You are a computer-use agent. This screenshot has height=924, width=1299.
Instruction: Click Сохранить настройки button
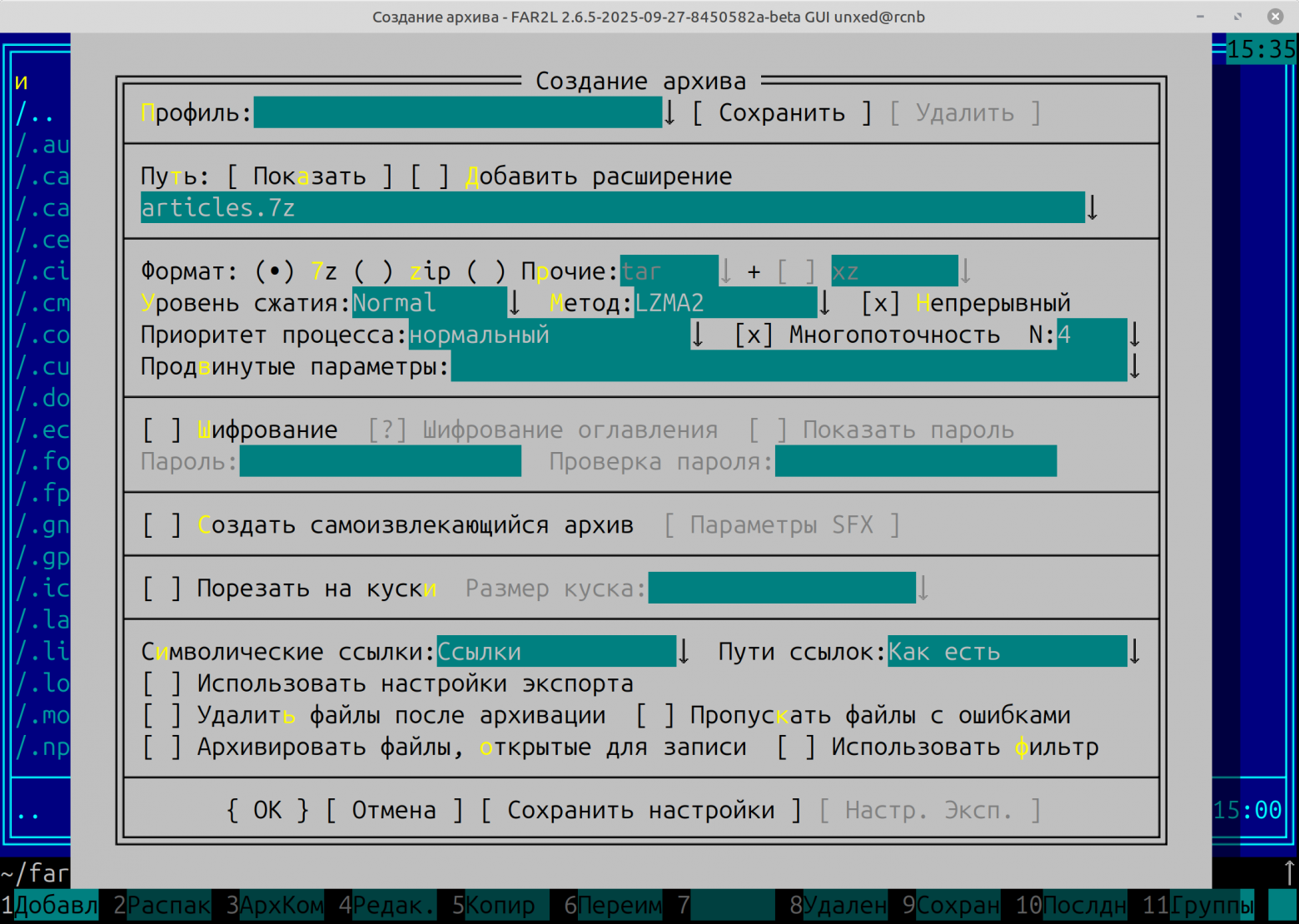pos(641,810)
